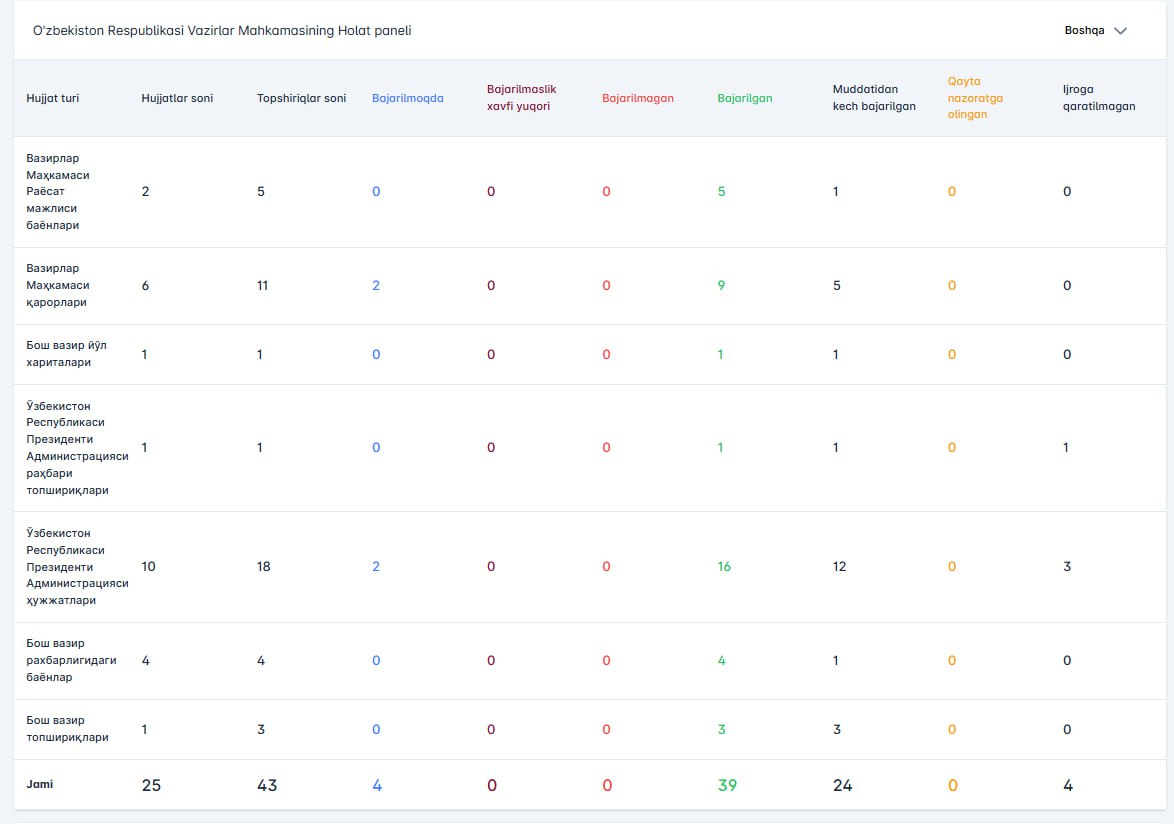Click the Bajarilmoqda column header

(x=407, y=98)
